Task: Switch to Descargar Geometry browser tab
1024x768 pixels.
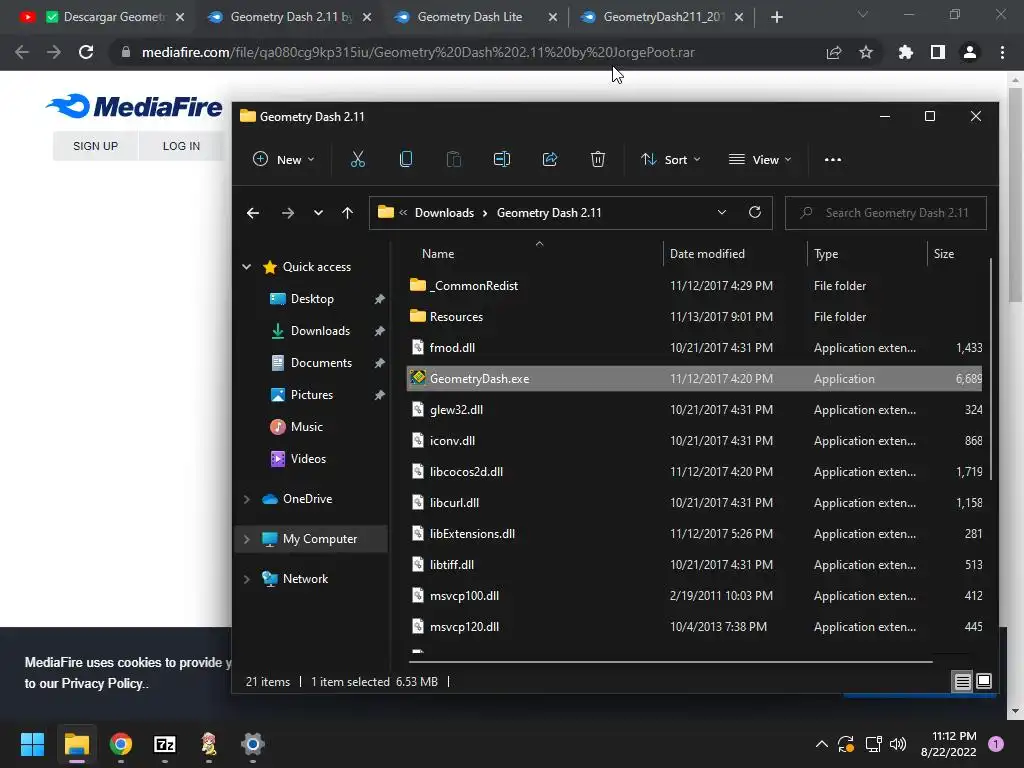Action: click(106, 17)
